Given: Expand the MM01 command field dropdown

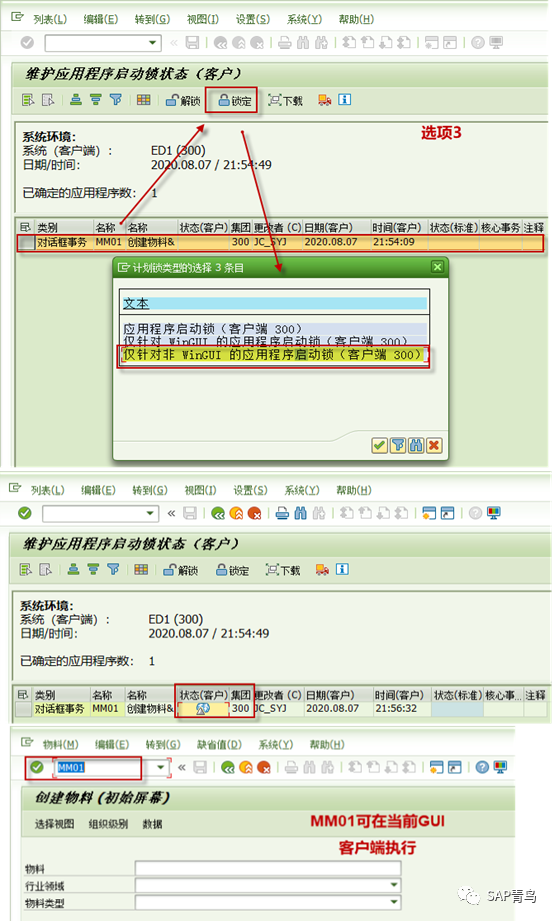Looking at the screenshot, I should (x=161, y=767).
